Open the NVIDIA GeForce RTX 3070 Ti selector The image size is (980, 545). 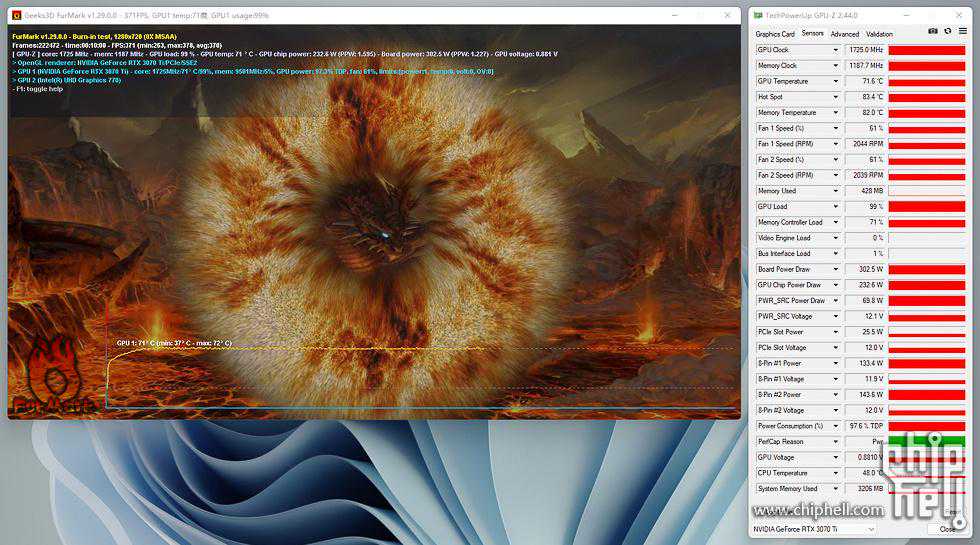pyautogui.click(x=815, y=528)
